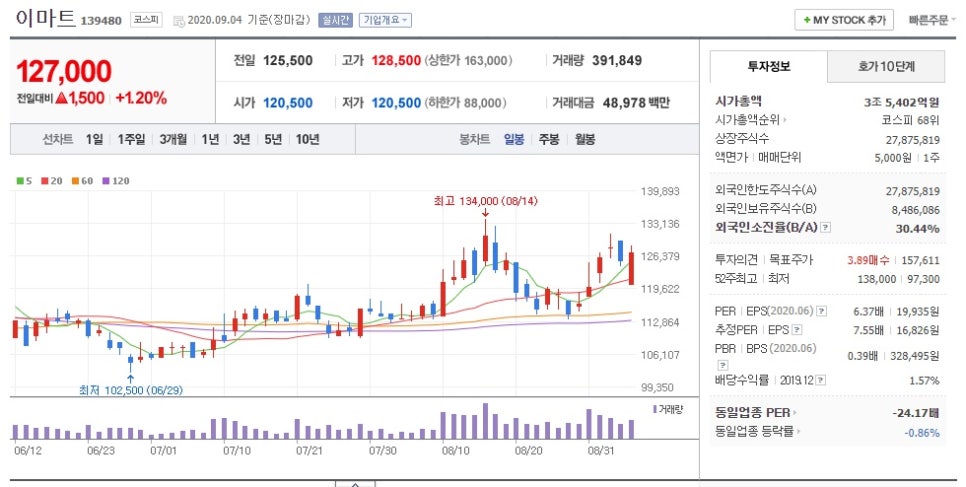Select the 주봉 candlestick chart
The image size is (966, 487).
click(x=549, y=139)
